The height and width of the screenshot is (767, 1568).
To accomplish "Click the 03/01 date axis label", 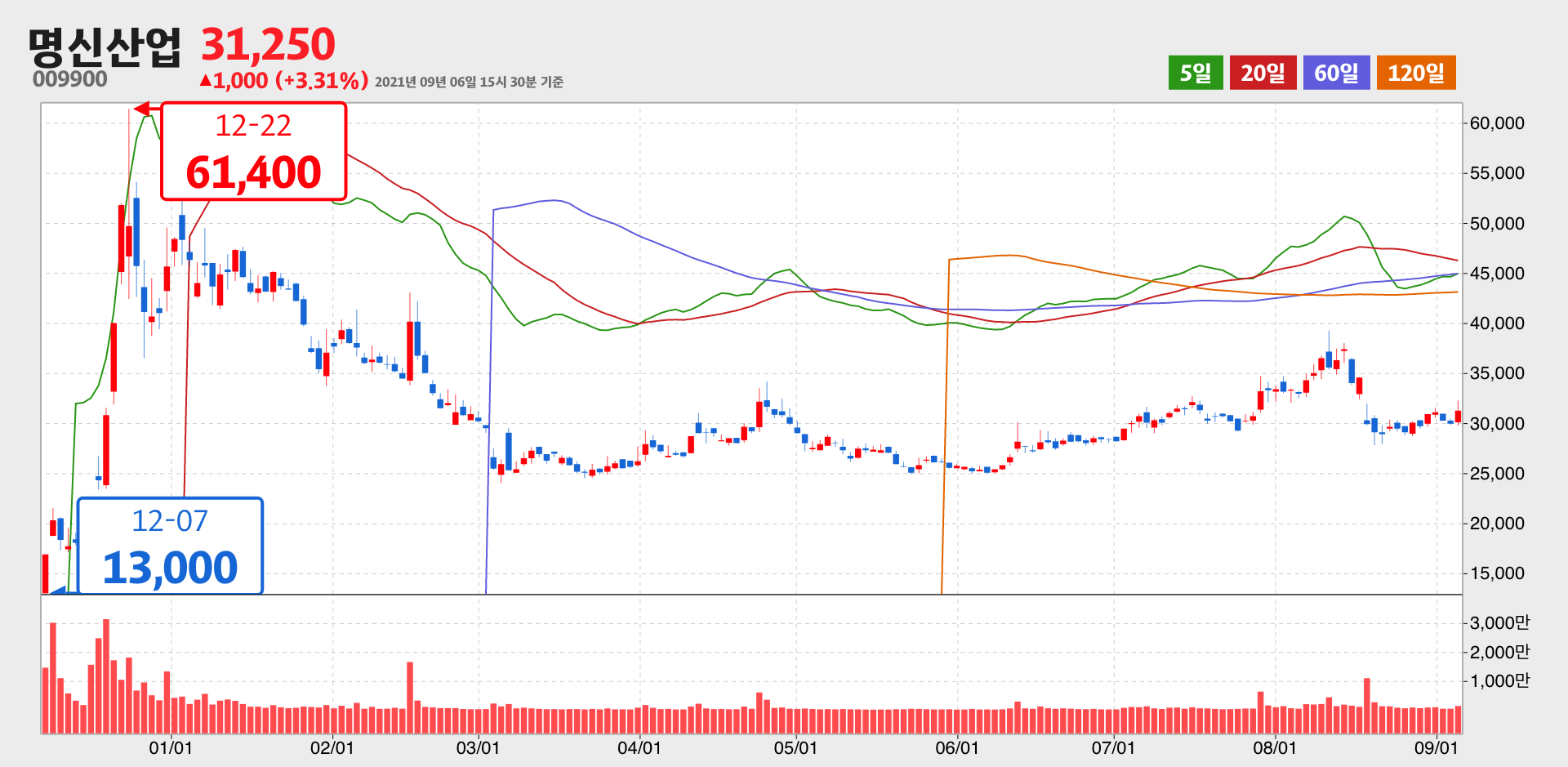I will click(478, 748).
